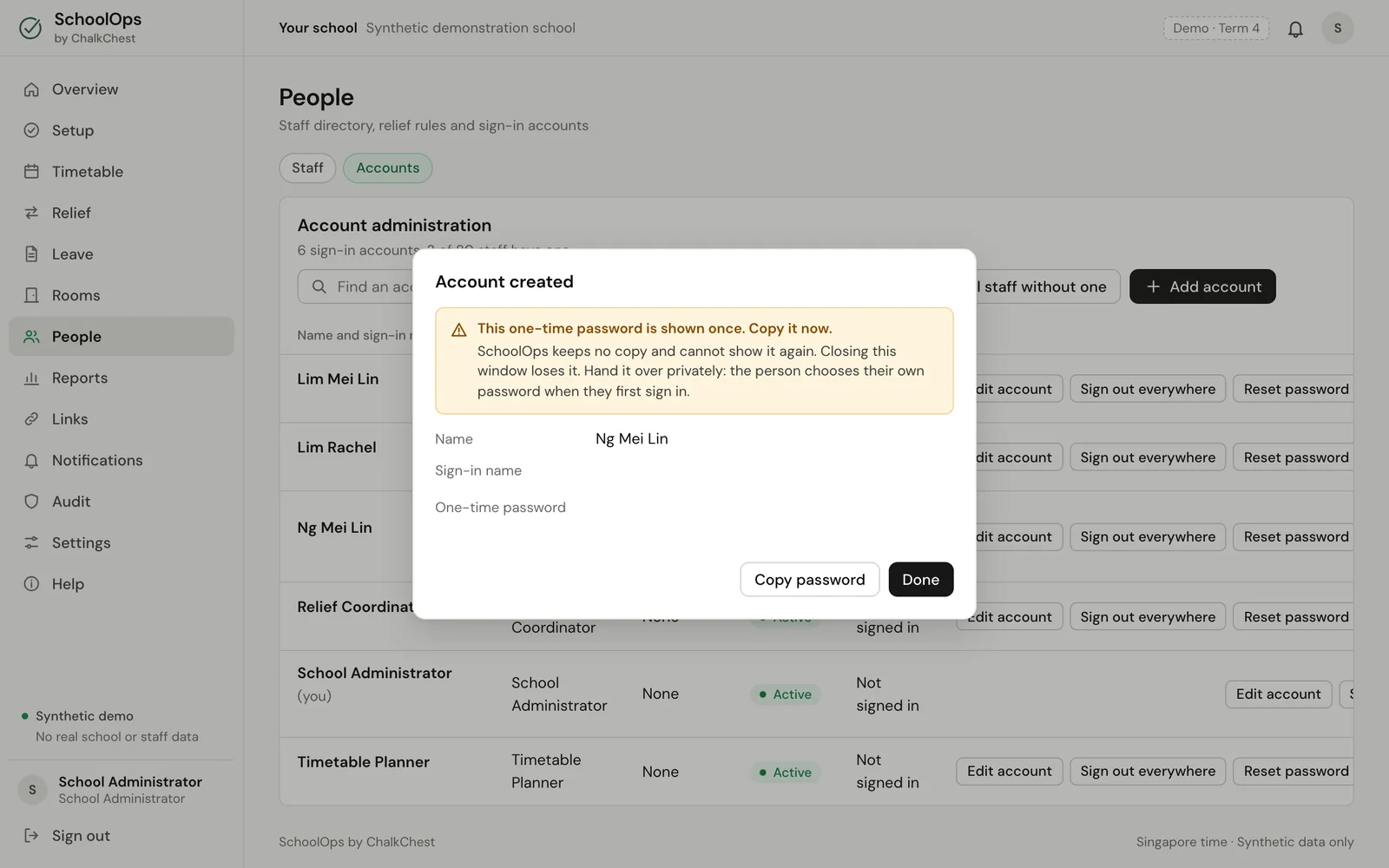Viewport: 1389px width, 868px height.
Task: Click the name Ng Mei Lin in dialog
Action: pyautogui.click(x=632, y=439)
